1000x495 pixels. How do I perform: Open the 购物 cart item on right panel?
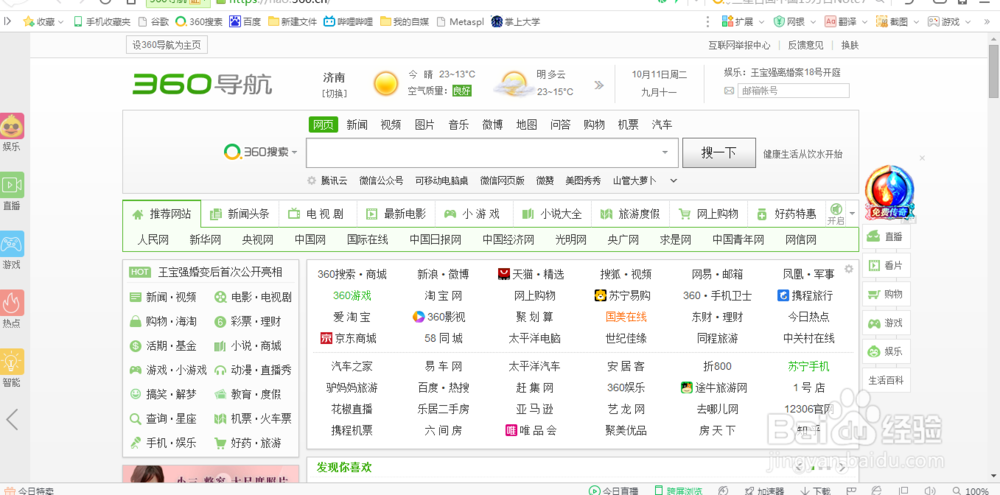point(886,295)
